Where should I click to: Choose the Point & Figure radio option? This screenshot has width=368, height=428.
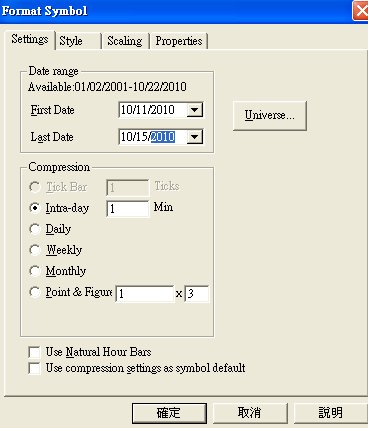click(35, 292)
